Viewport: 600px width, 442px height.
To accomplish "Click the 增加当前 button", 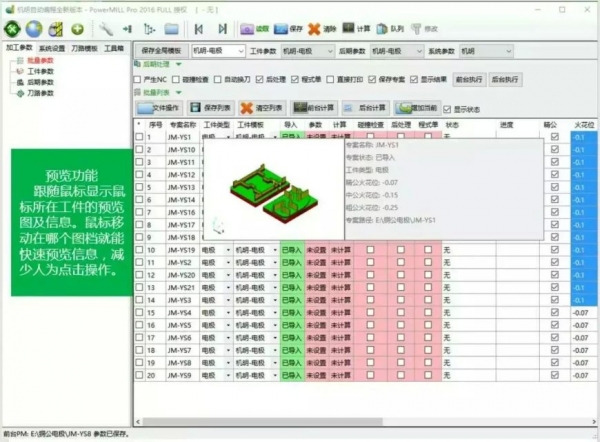I will coord(417,108).
